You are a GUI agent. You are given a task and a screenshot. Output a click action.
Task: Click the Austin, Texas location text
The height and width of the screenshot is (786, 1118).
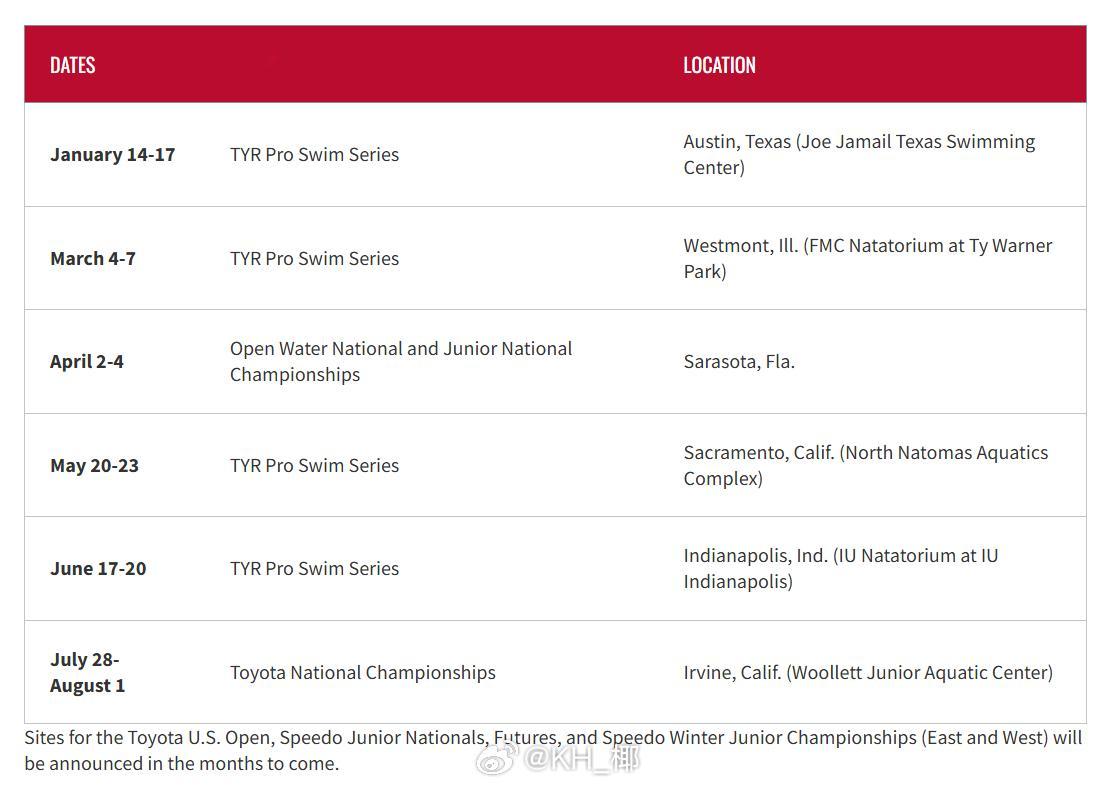point(859,155)
